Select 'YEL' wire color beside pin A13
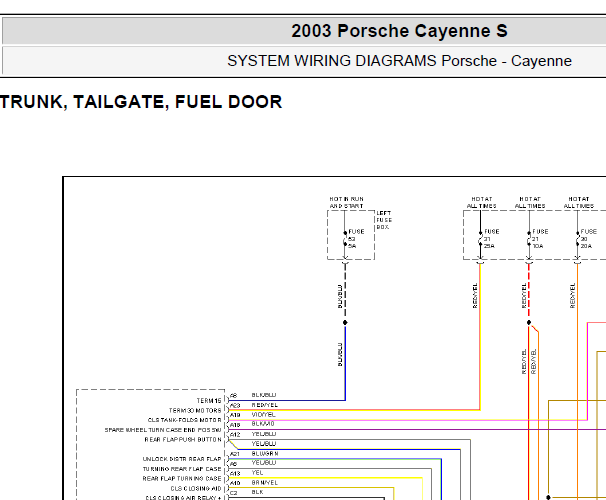606x500 pixels. tap(257, 473)
